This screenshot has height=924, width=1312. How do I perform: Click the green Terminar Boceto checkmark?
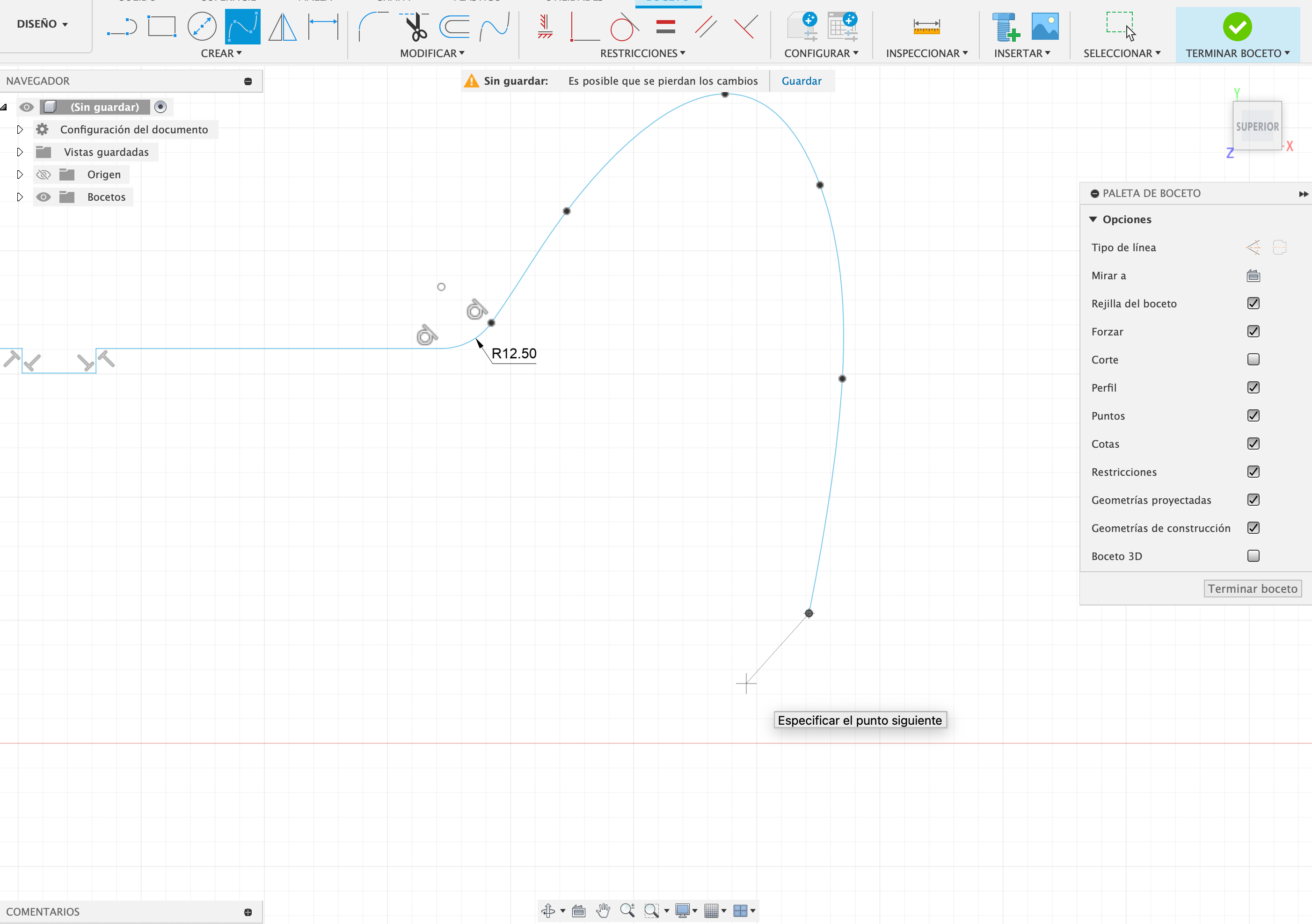pos(1237,27)
